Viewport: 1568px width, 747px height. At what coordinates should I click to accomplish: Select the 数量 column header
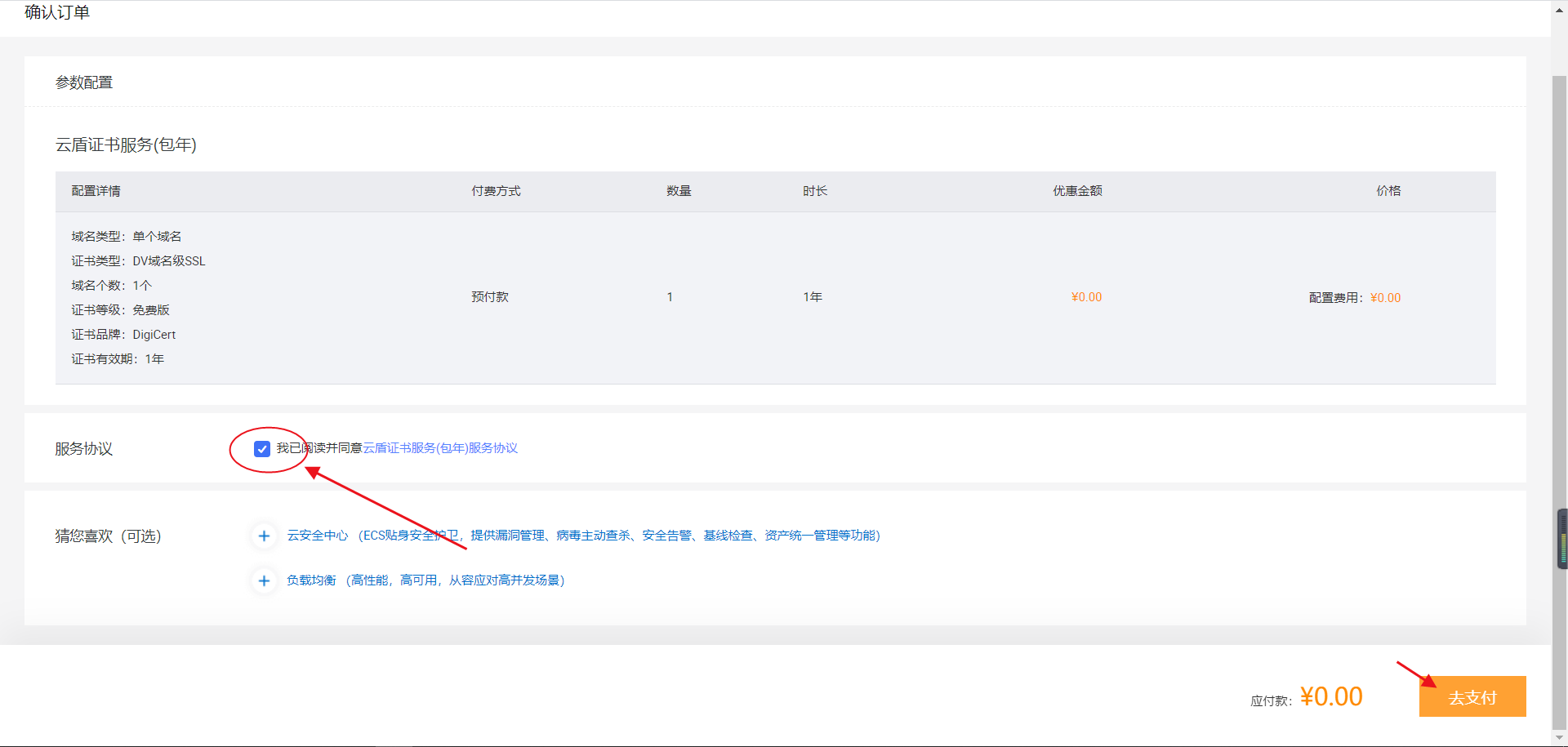click(x=679, y=191)
